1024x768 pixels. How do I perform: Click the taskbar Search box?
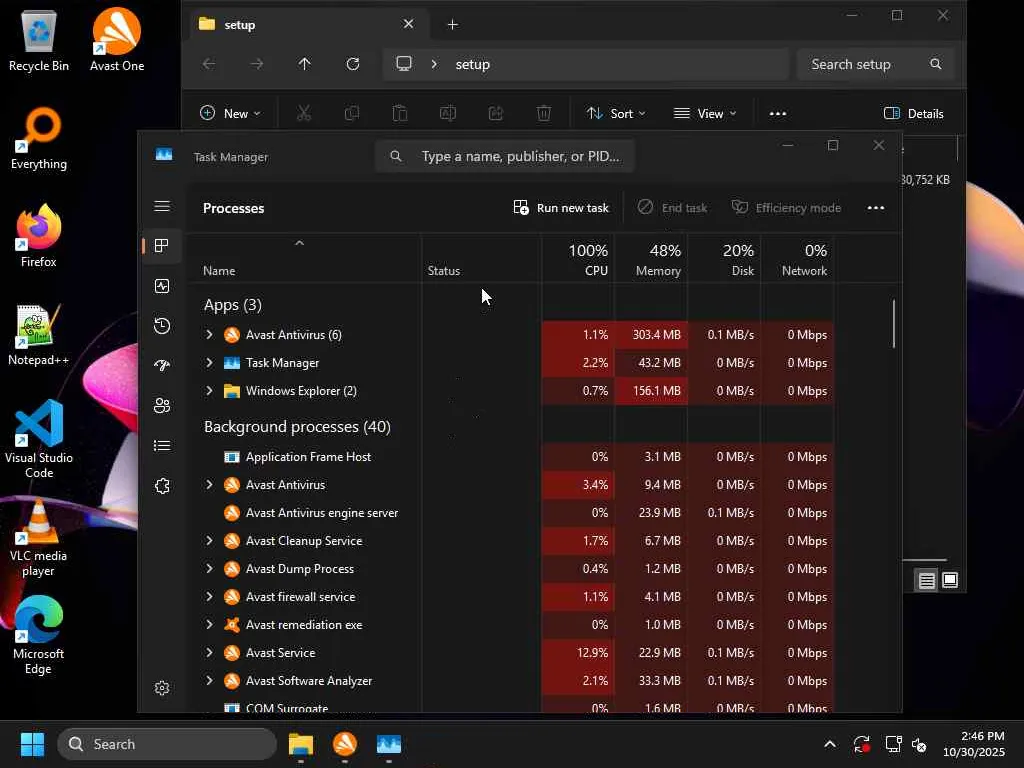pos(167,744)
